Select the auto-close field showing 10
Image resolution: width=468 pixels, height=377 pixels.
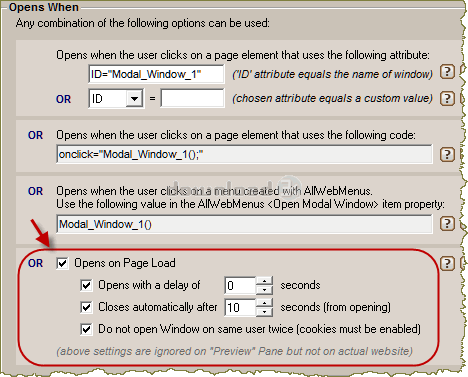240,307
